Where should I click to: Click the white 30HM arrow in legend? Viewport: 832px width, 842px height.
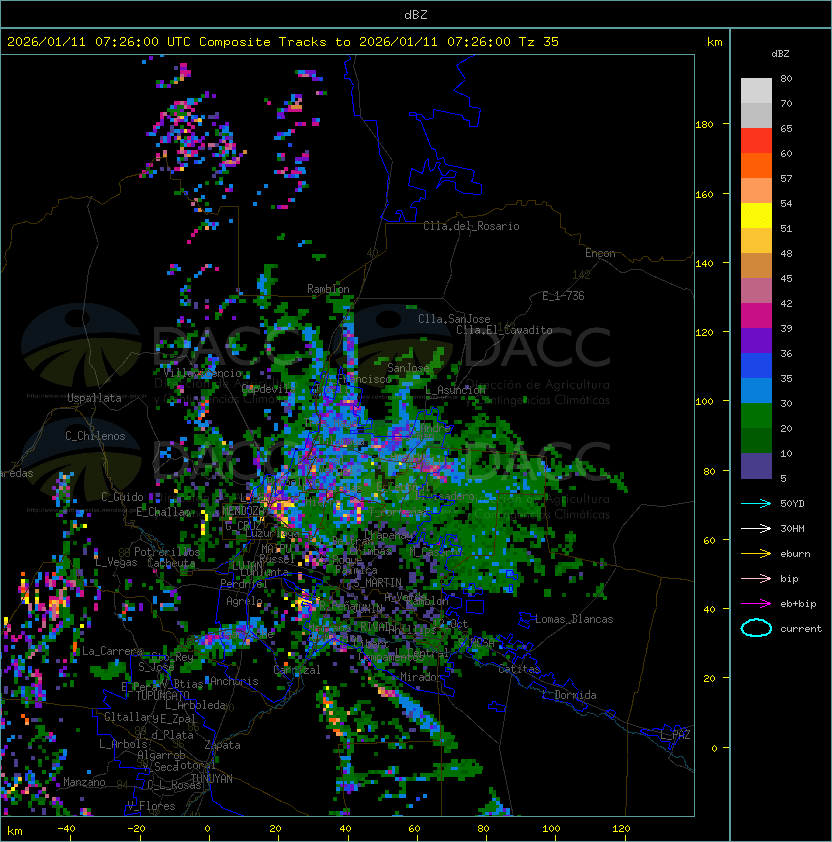[756, 529]
